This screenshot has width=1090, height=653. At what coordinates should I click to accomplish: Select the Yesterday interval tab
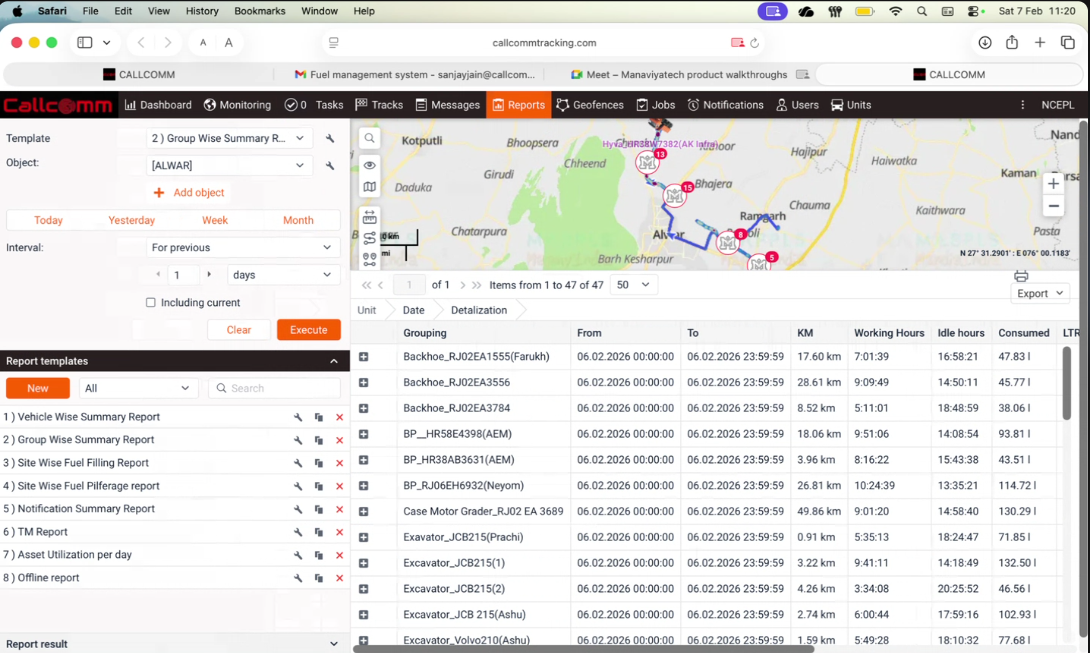point(131,220)
